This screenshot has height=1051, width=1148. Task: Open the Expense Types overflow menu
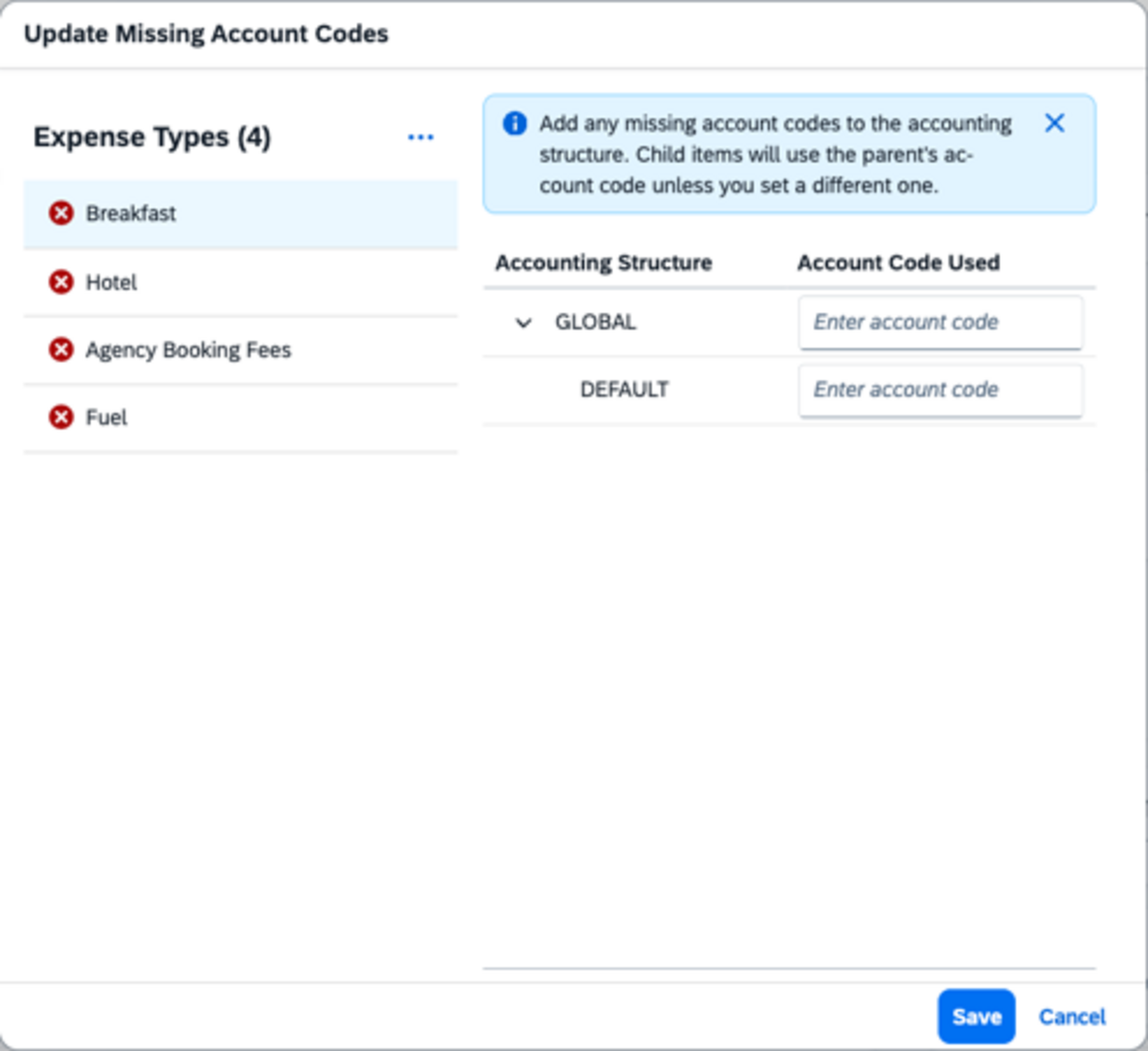420,137
